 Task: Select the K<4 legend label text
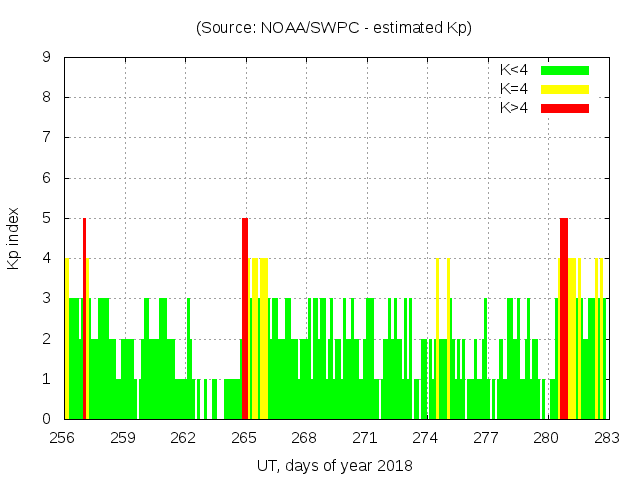coord(514,70)
